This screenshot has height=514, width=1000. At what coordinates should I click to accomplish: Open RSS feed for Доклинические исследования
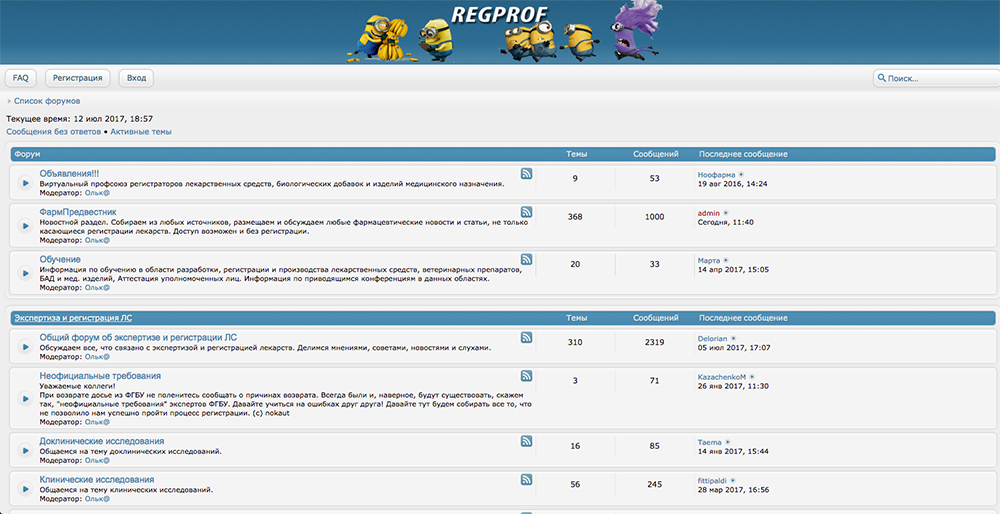click(526, 441)
